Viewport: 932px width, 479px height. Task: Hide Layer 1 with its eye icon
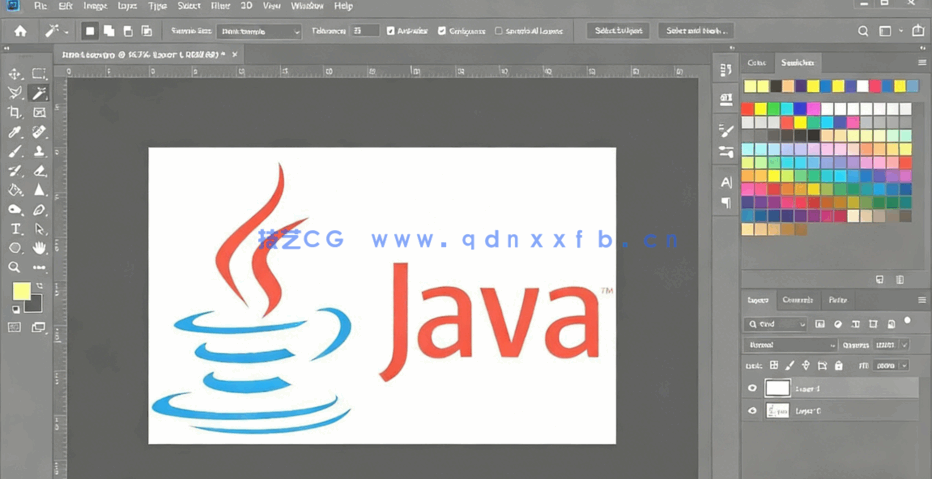coord(752,389)
